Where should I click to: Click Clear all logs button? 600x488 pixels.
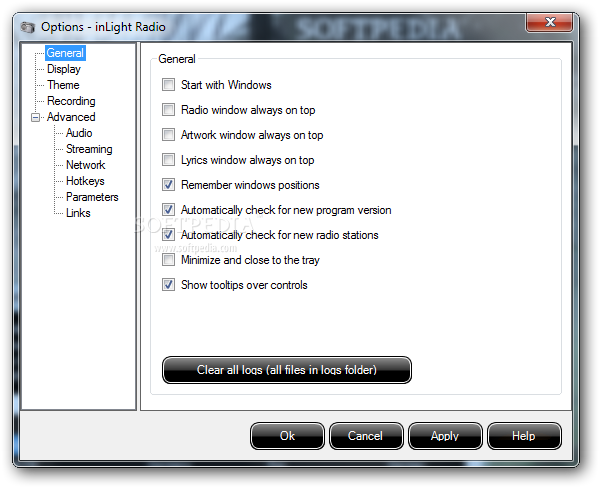[287, 370]
